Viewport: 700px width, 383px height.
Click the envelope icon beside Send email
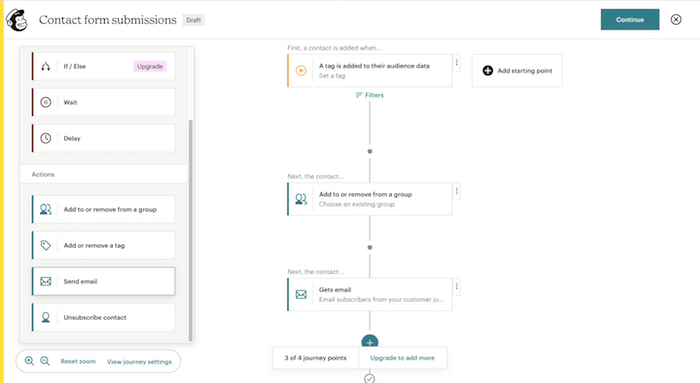[46, 281]
